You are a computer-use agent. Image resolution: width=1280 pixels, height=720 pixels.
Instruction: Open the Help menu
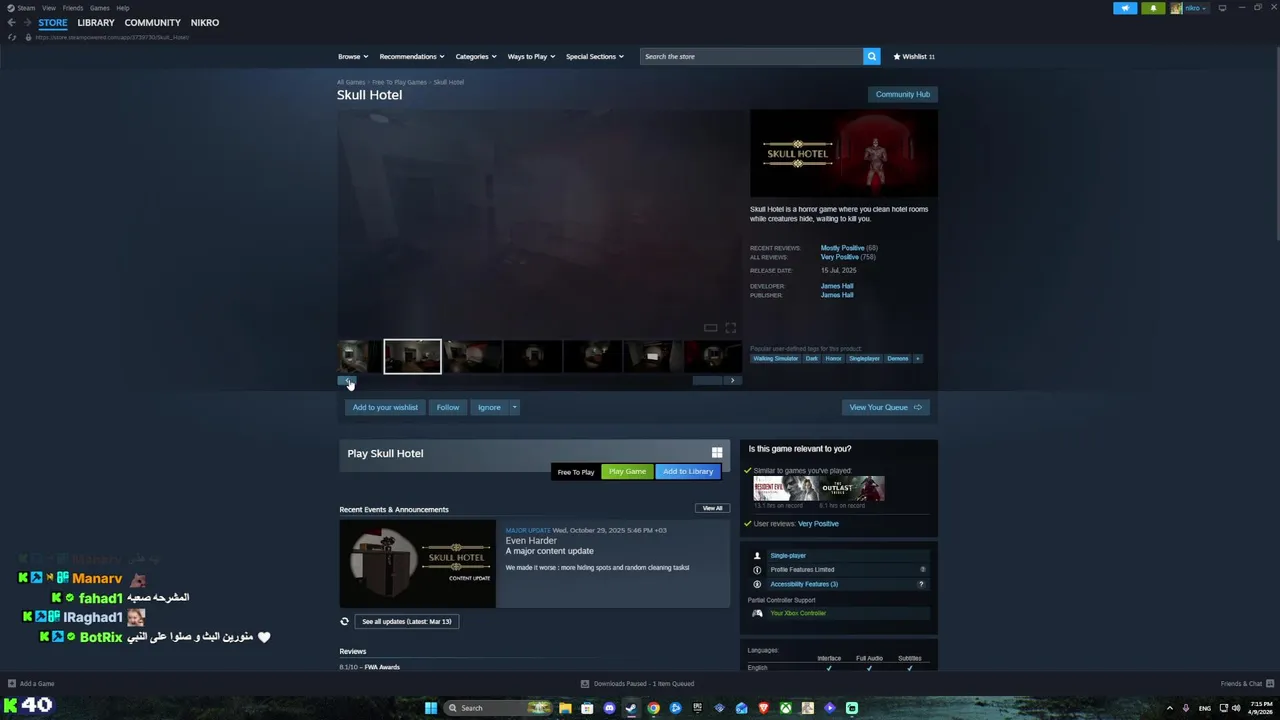click(123, 8)
